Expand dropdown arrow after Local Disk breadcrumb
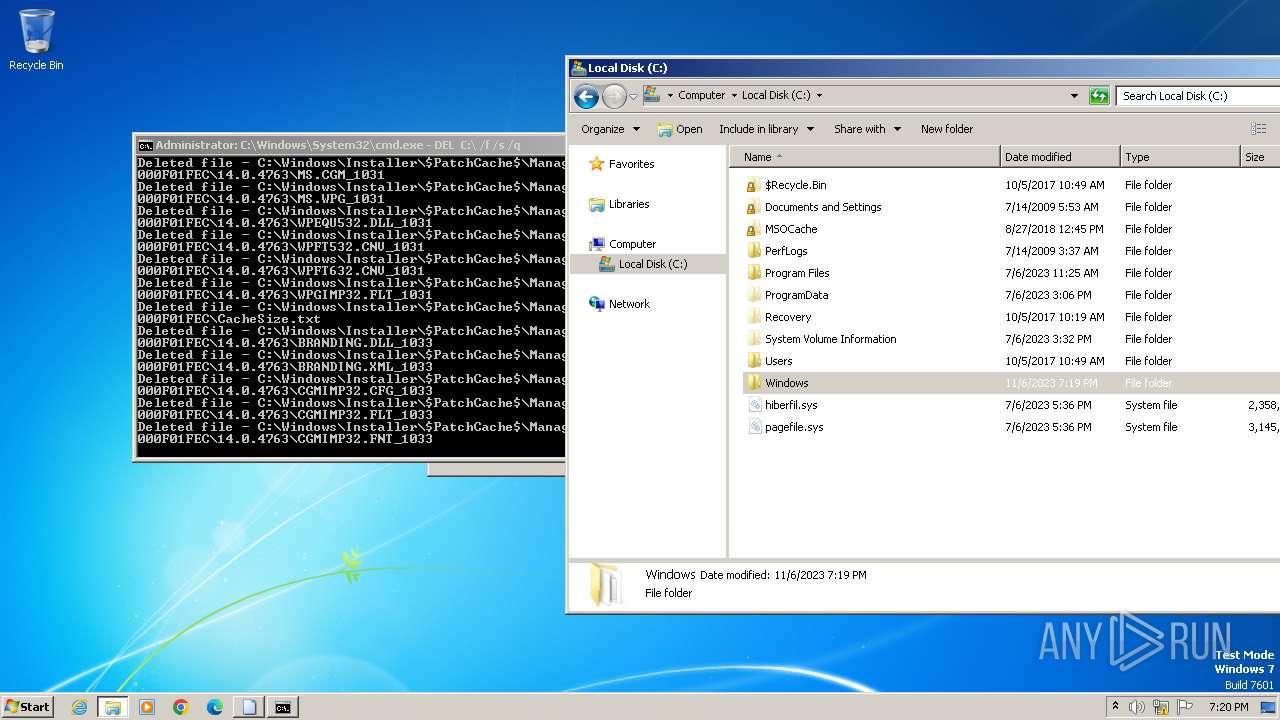 [x=819, y=96]
